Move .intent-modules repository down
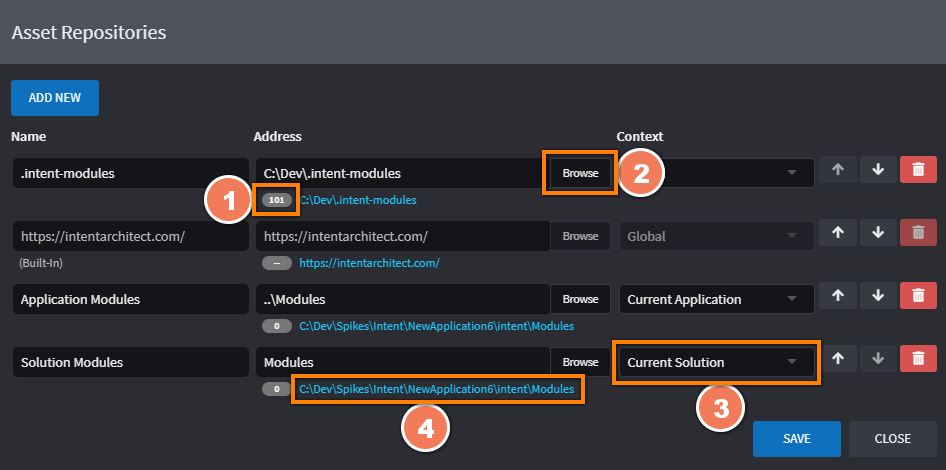This screenshot has height=470, width=946. pyautogui.click(x=877, y=172)
